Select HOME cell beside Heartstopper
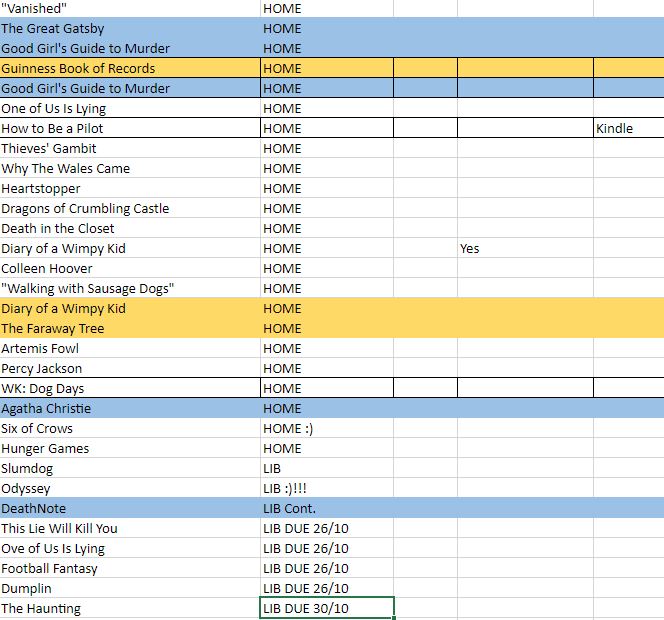Viewport: 664px width, 620px height. (x=327, y=188)
